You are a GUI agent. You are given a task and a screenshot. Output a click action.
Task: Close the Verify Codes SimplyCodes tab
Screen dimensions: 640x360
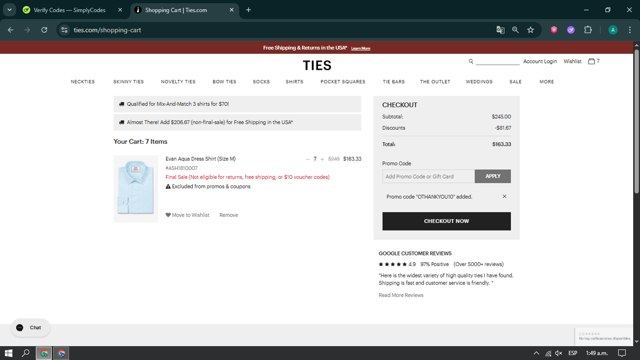(x=120, y=10)
